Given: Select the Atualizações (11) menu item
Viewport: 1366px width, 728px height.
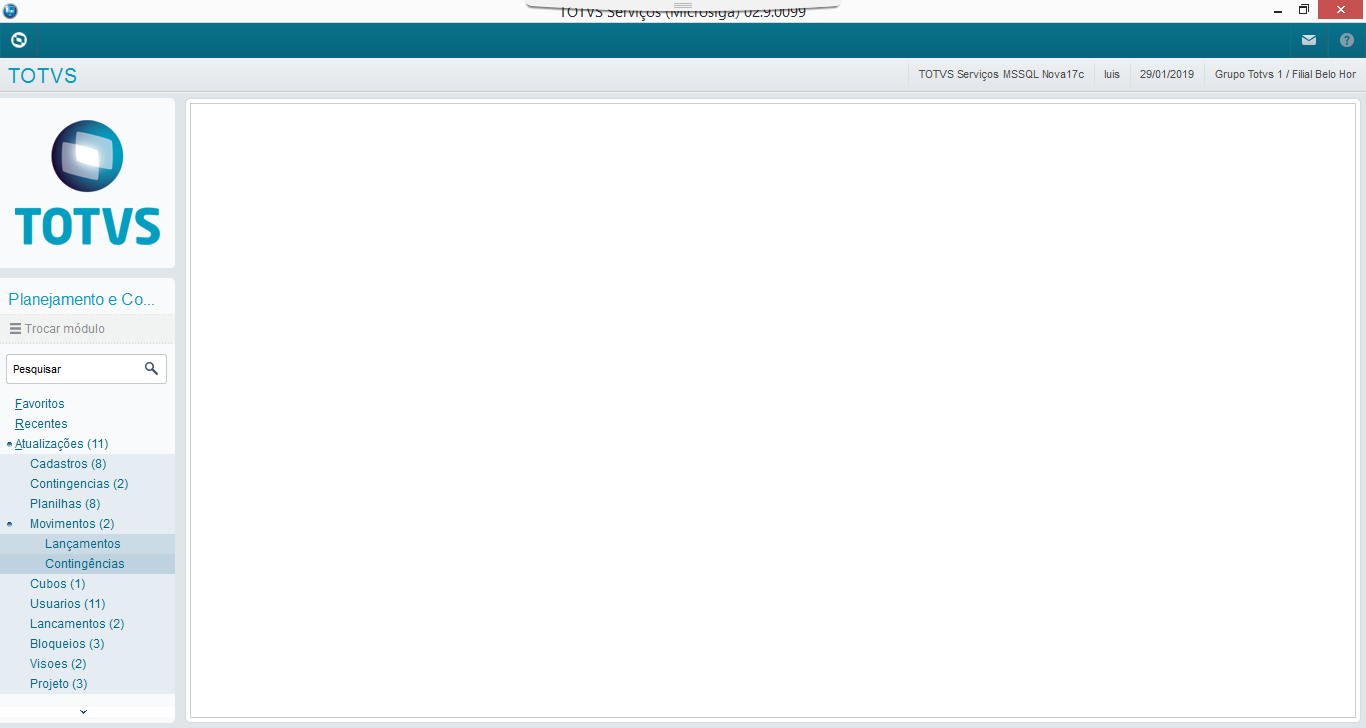Looking at the screenshot, I should coord(61,444).
